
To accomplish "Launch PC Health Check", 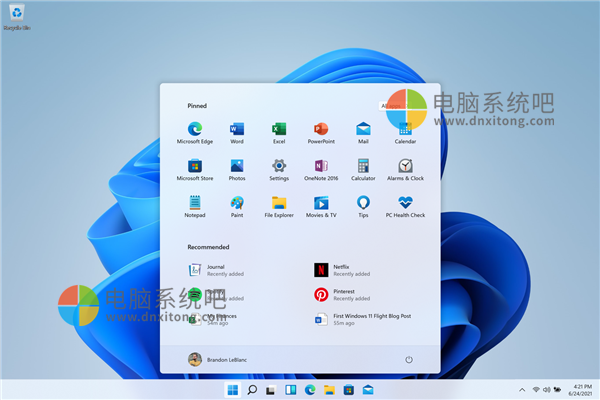I will [405, 206].
